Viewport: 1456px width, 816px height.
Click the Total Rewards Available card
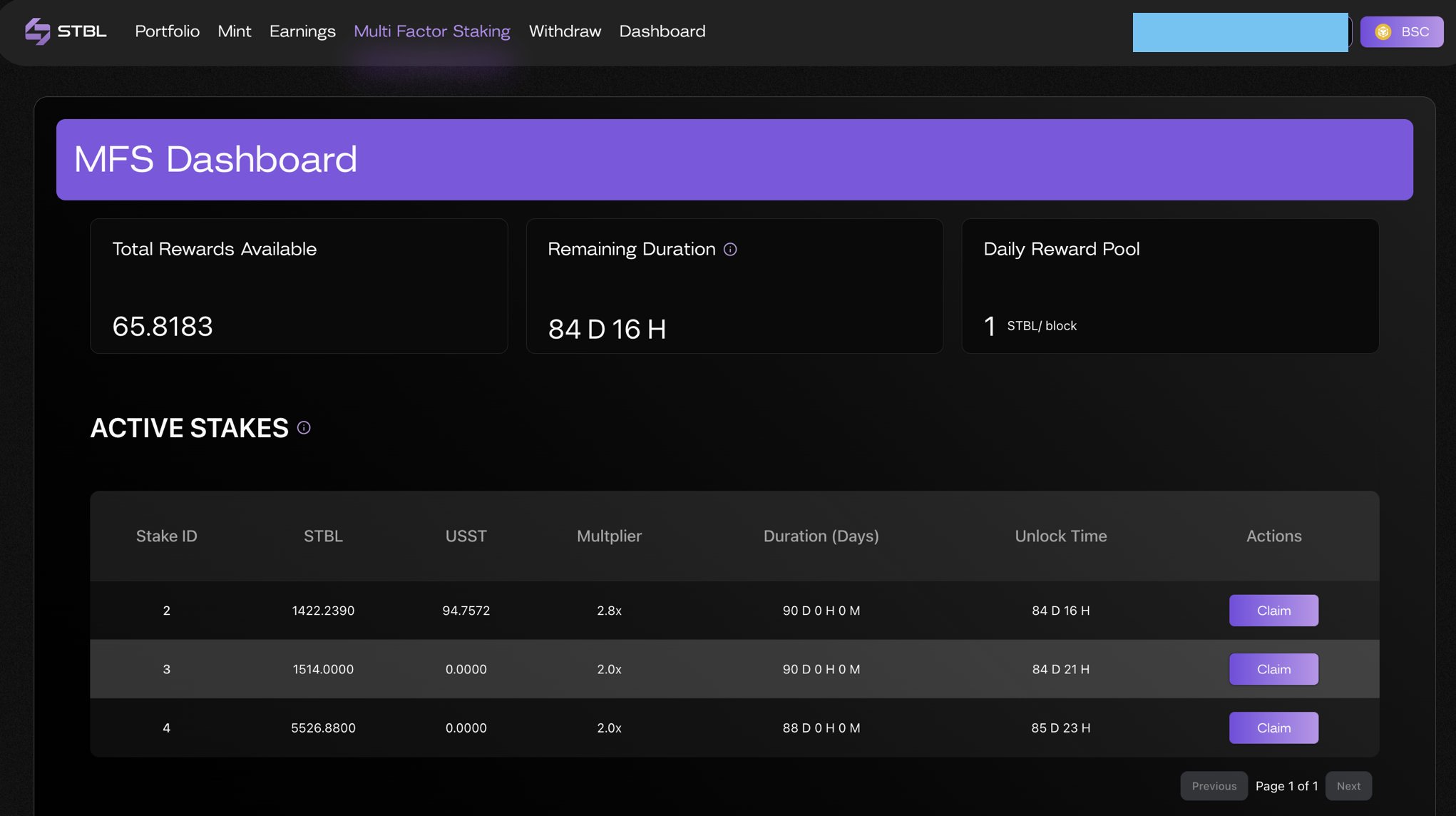coord(299,286)
